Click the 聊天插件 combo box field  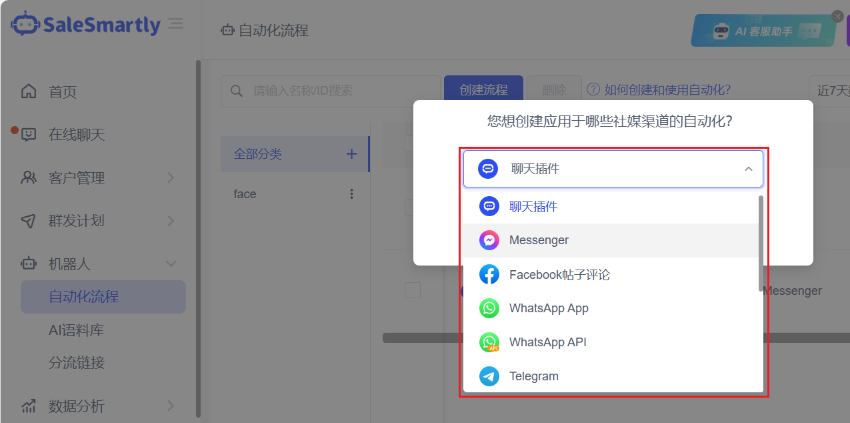click(x=613, y=169)
